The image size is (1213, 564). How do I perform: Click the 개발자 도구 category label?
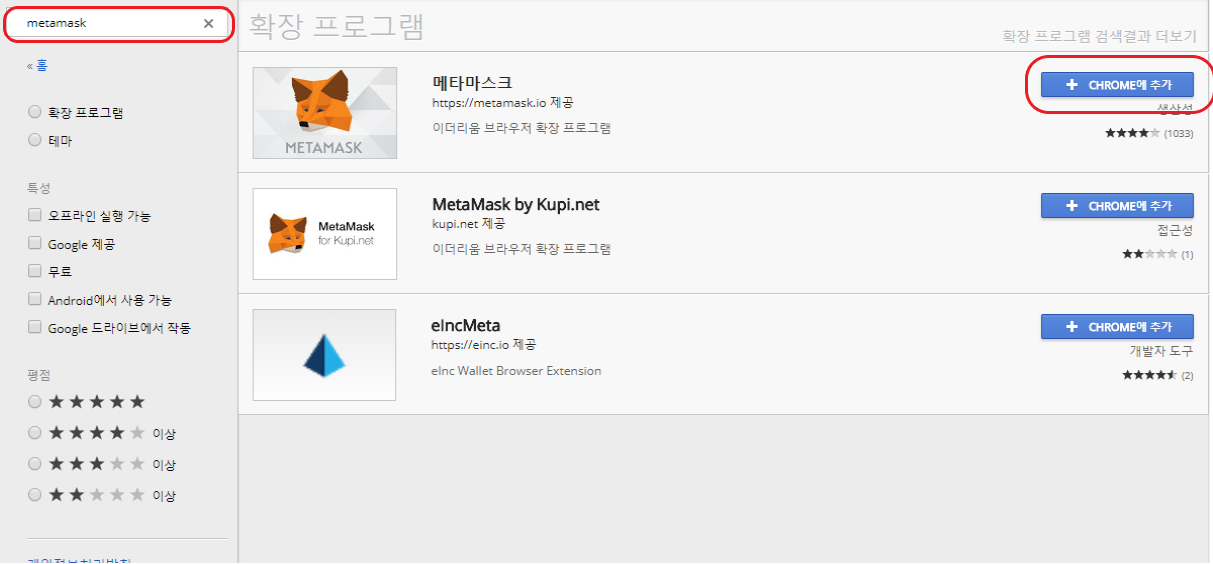(x=1162, y=351)
